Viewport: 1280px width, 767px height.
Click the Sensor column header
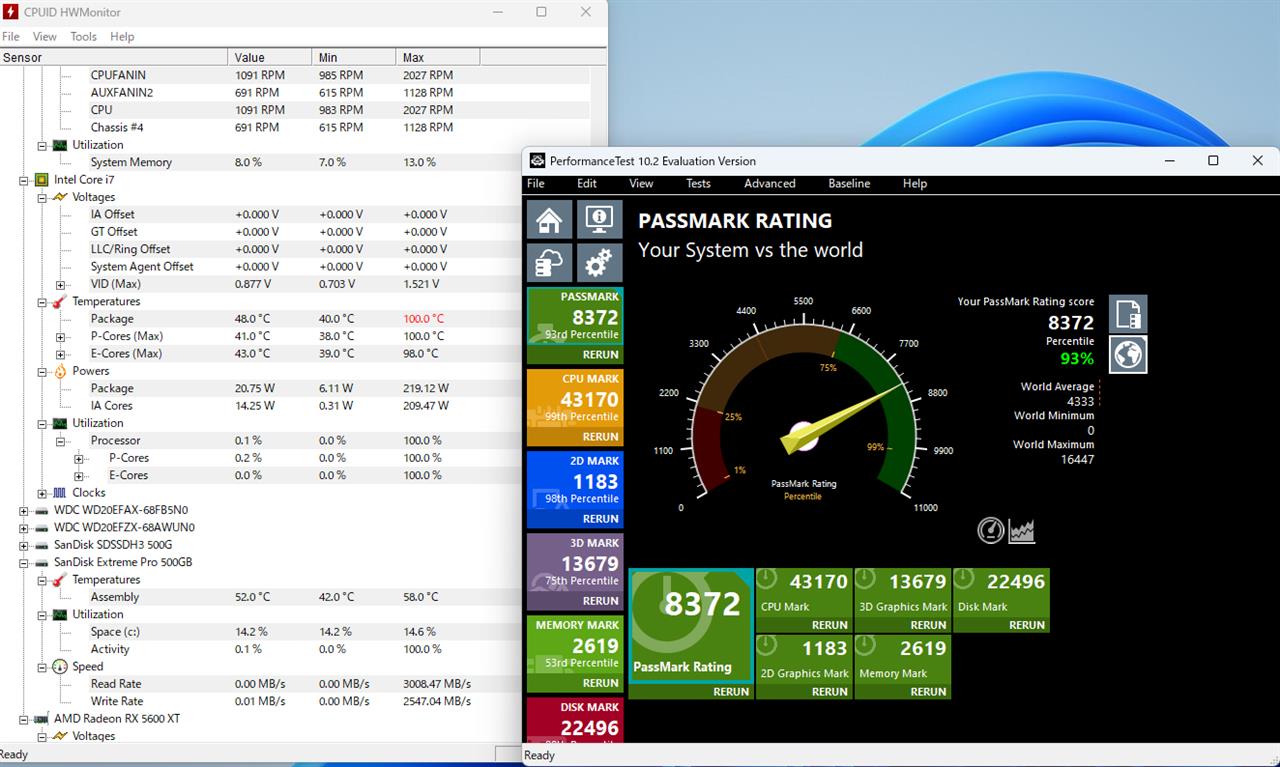coord(114,57)
